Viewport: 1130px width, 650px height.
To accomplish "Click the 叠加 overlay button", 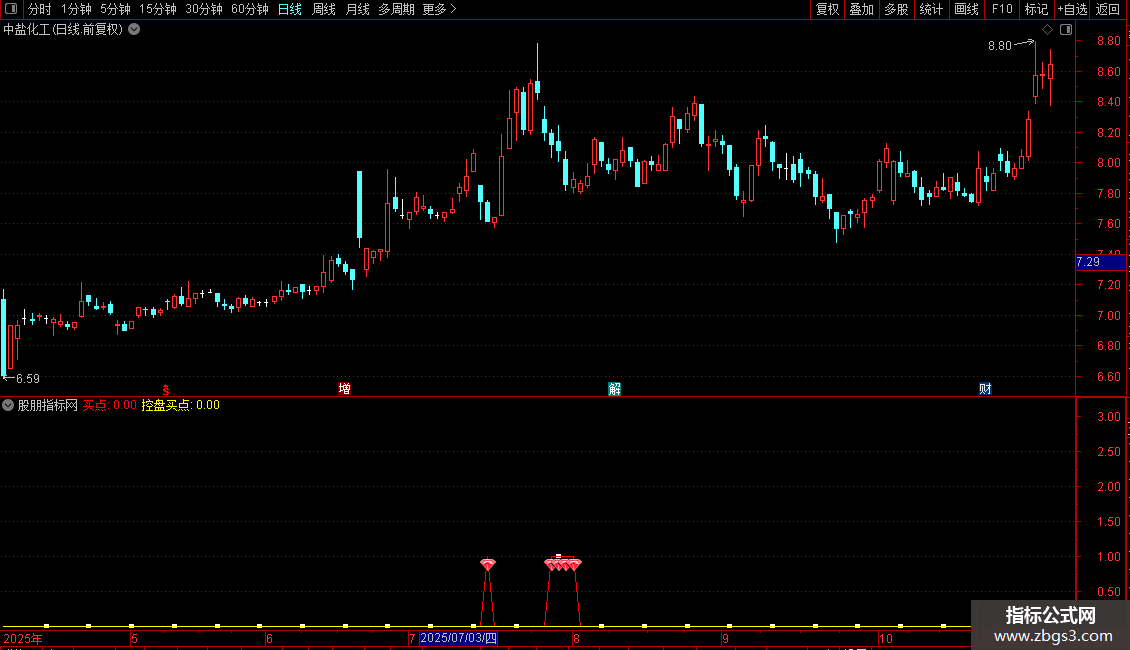I will (x=862, y=9).
